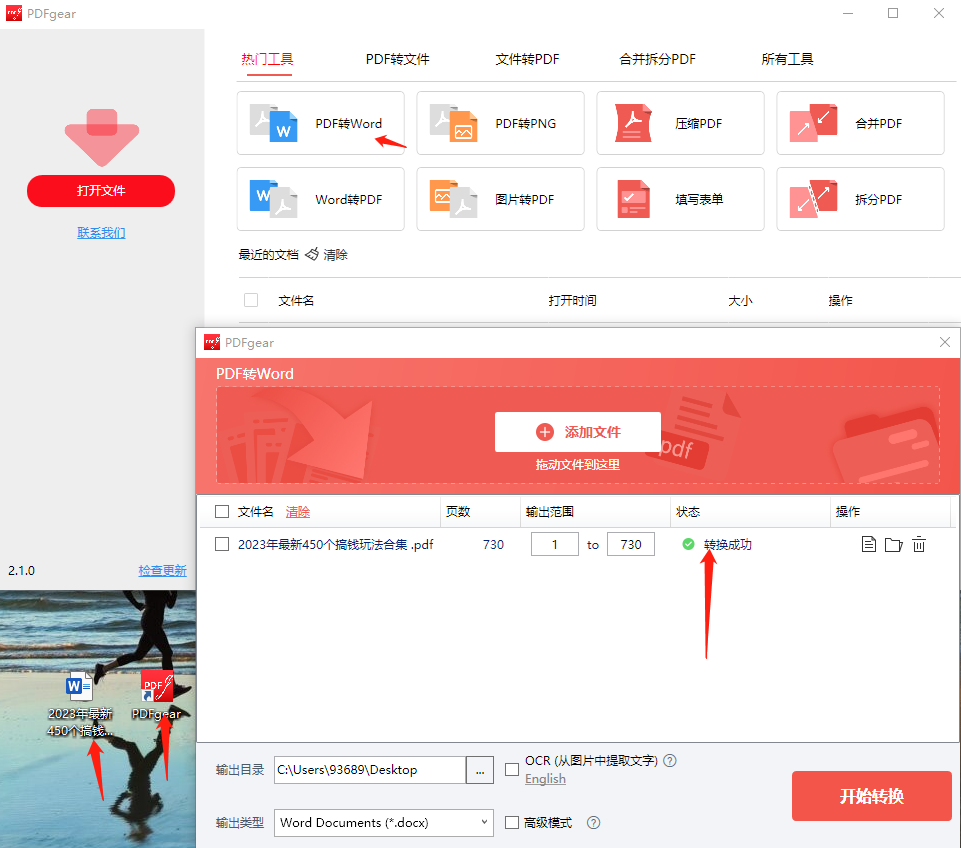Open the Word转PDF tool card
The width and height of the screenshot is (961, 848).
pyautogui.click(x=321, y=199)
